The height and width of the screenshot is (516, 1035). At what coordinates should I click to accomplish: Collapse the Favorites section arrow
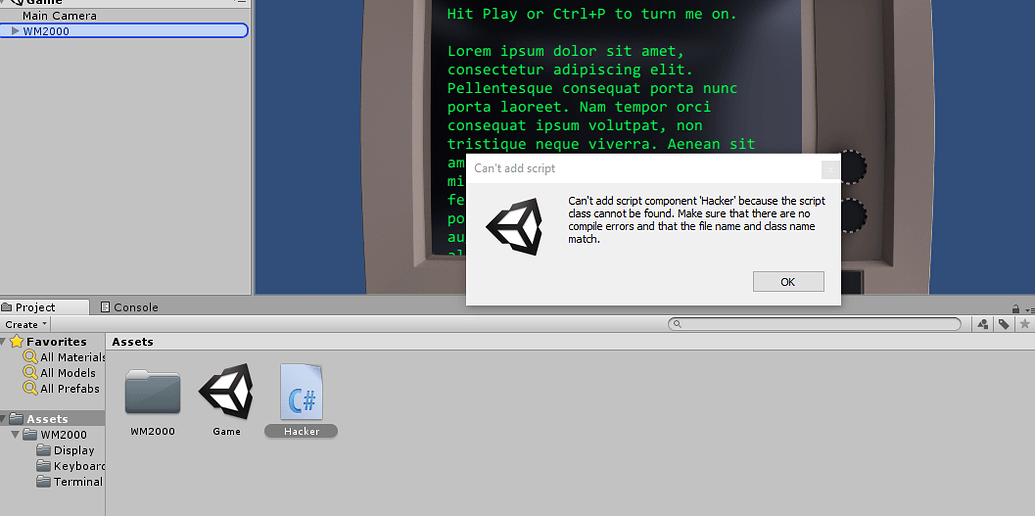(x=4, y=342)
